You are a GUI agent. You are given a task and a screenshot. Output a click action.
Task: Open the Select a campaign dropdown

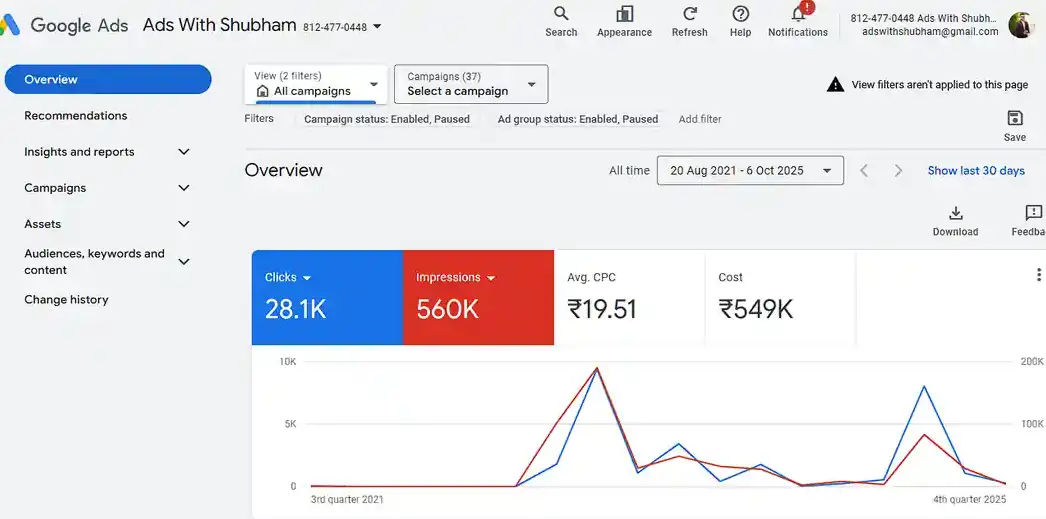471,84
